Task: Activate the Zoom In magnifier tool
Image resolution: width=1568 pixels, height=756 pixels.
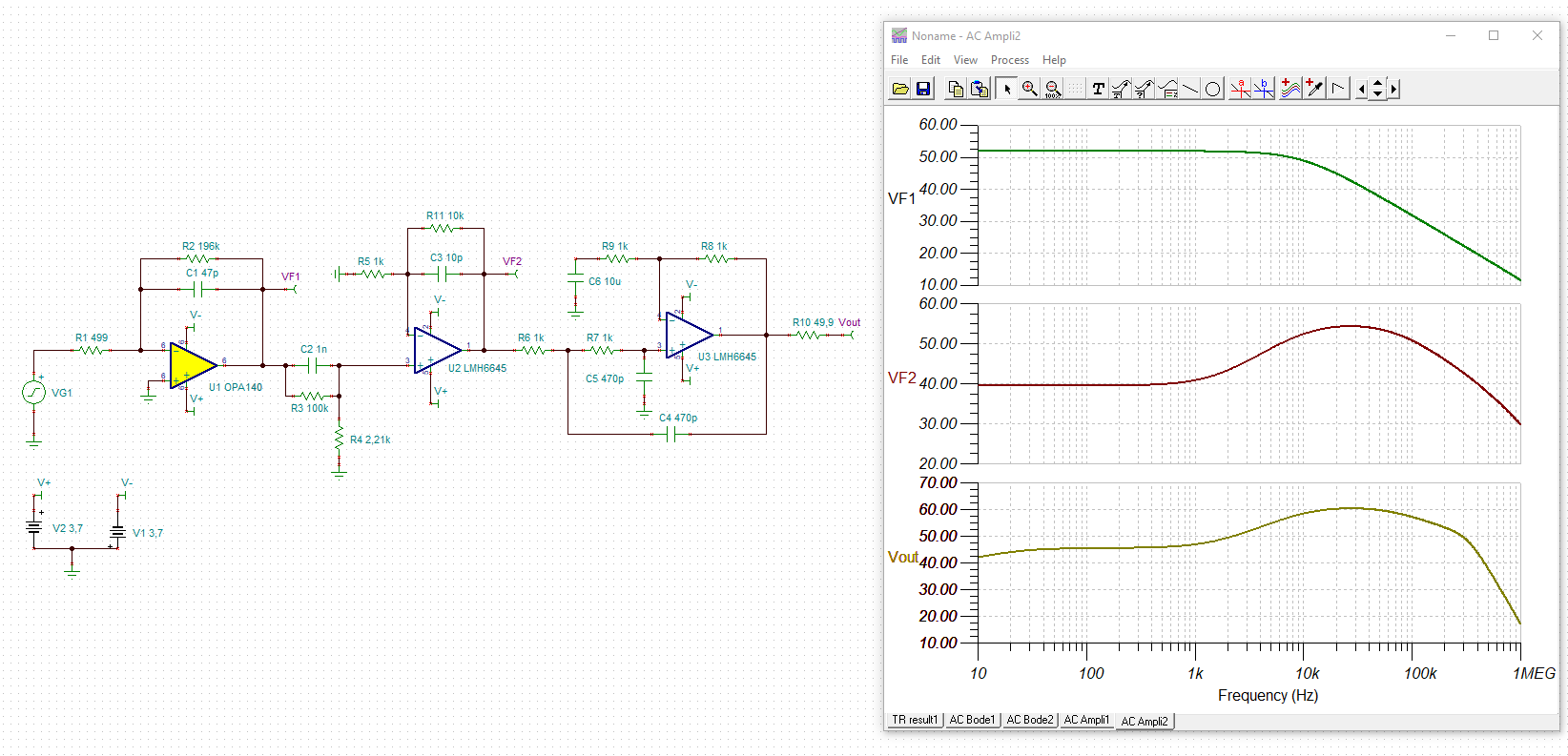Action: (x=1030, y=89)
